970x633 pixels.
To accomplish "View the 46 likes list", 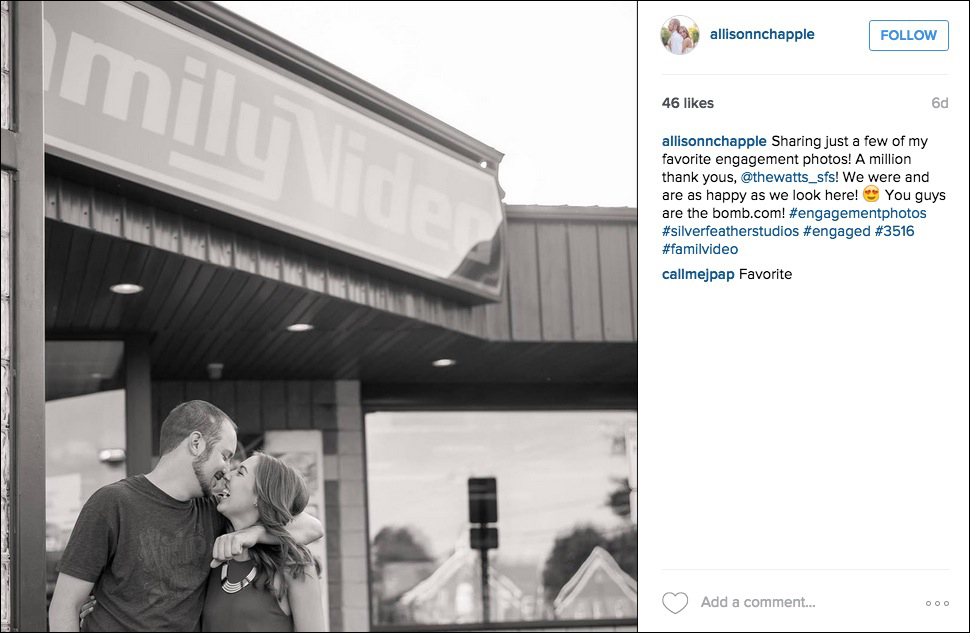I will coord(687,103).
